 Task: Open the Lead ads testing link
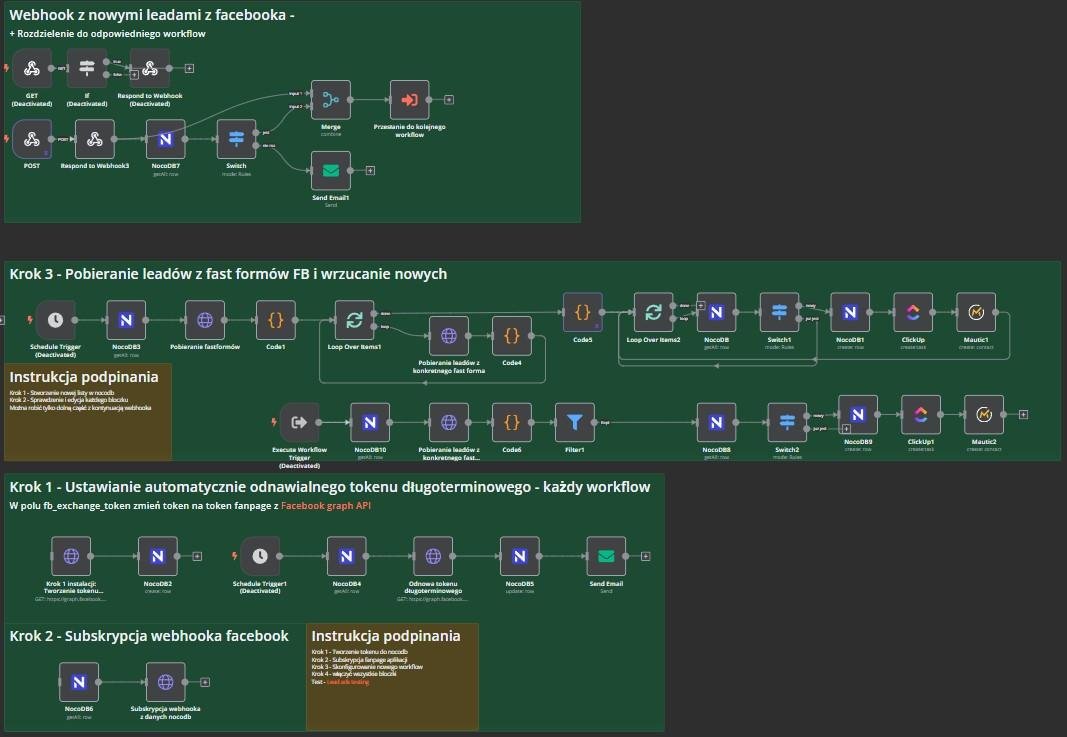click(348, 681)
